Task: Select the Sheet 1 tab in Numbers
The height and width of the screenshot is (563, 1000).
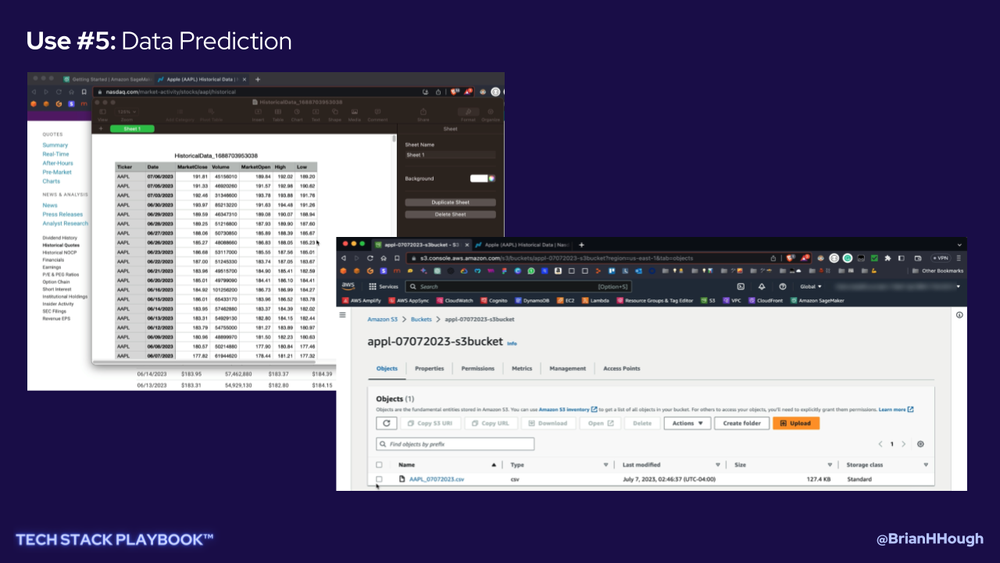Action: coord(132,129)
